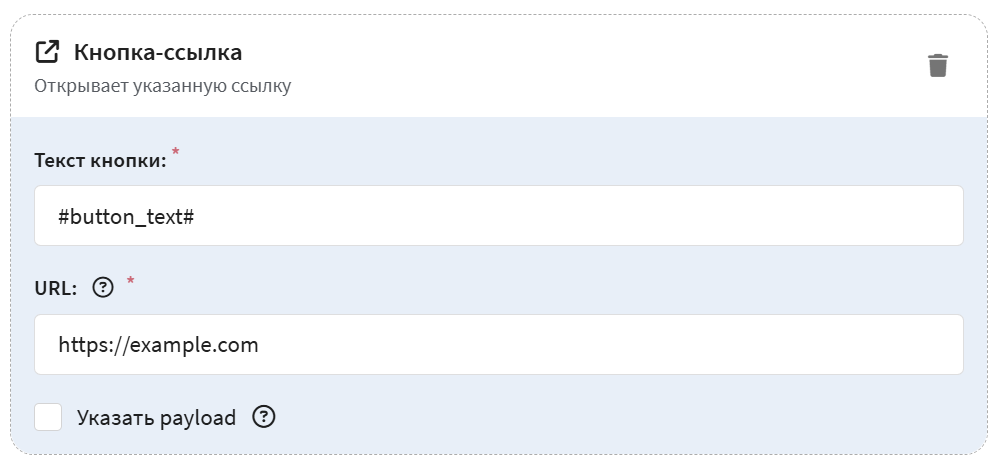Click the Кнопка-ссылка title heading
The width and height of the screenshot is (999, 467).
158,52
